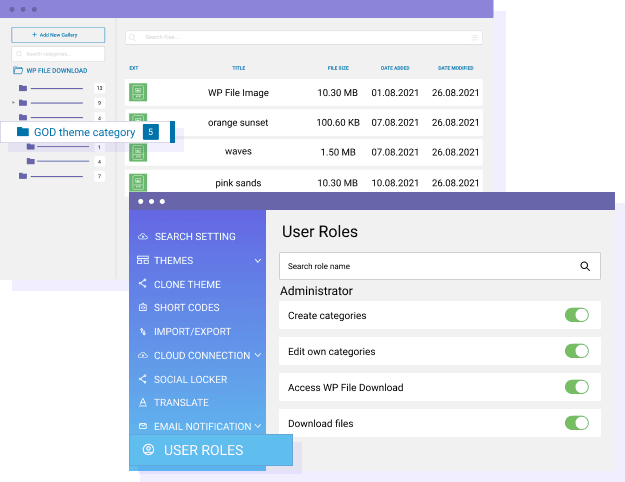Toggle Access WP File Download permission
Screen dimensions: 625x482
tap(577, 387)
